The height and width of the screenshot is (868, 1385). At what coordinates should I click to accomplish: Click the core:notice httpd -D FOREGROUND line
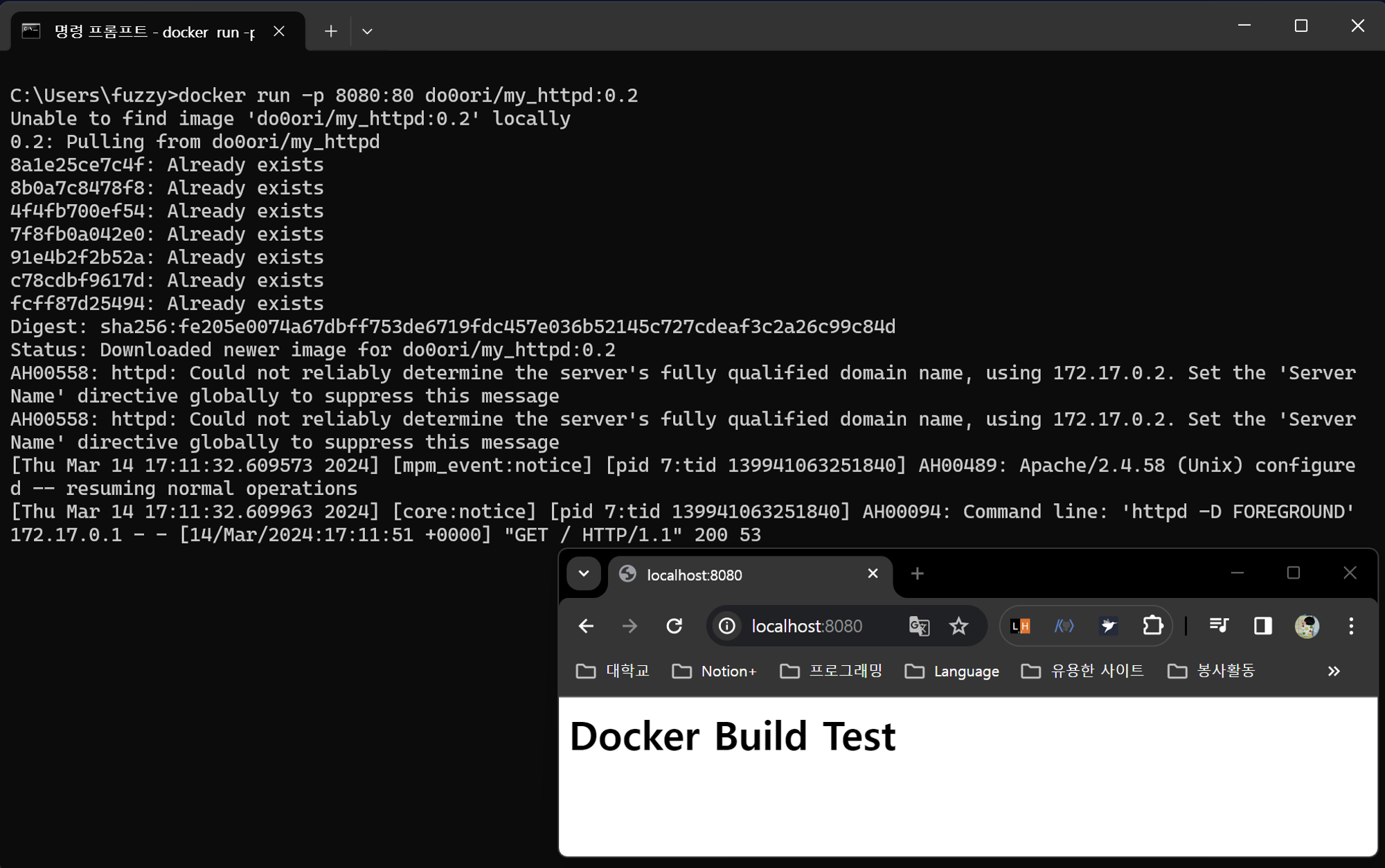[x=682, y=512]
